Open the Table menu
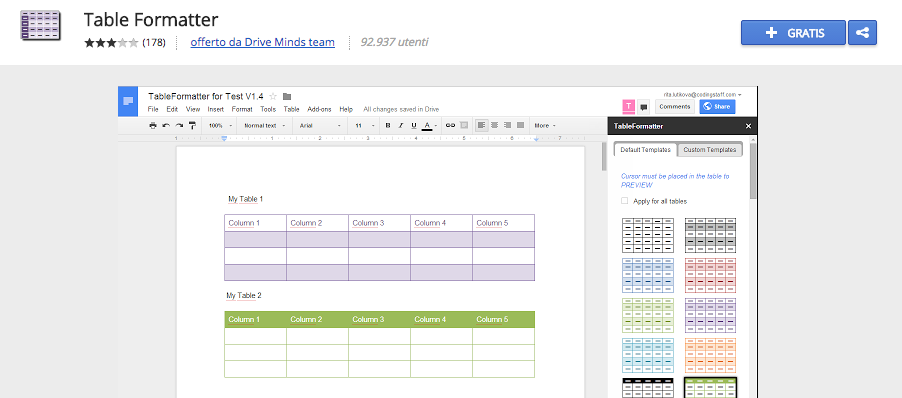Viewport: 902px width, 398px height. [x=292, y=109]
